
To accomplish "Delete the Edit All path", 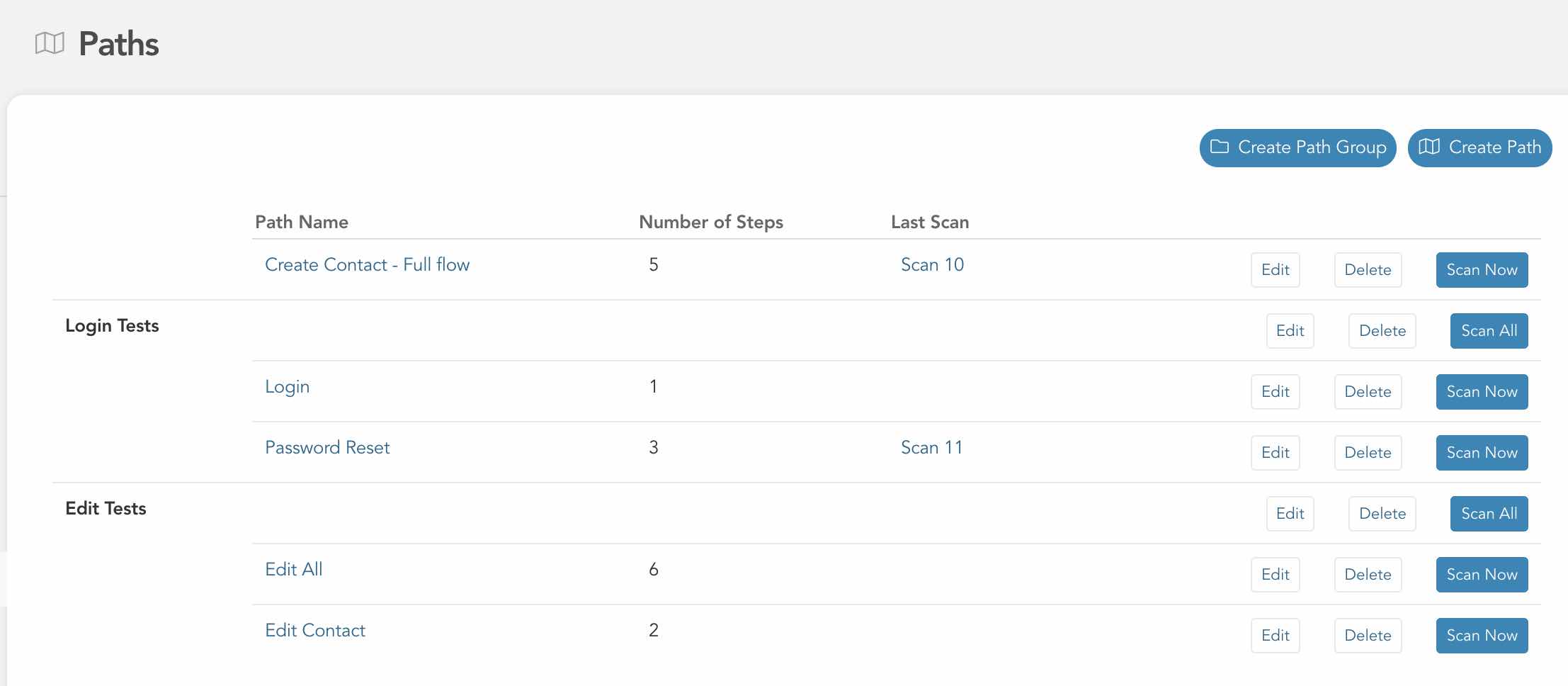I will 1368,575.
